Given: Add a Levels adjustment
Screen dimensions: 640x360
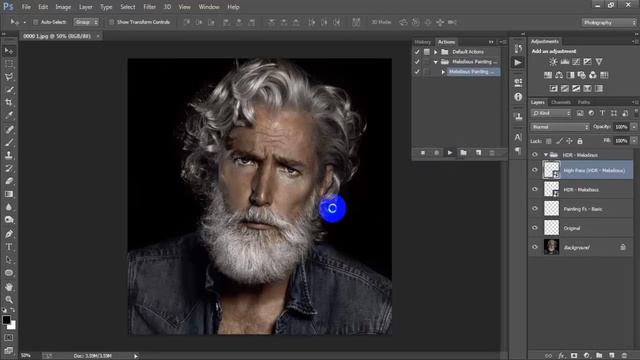Looking at the screenshot, I should (x=564, y=62).
